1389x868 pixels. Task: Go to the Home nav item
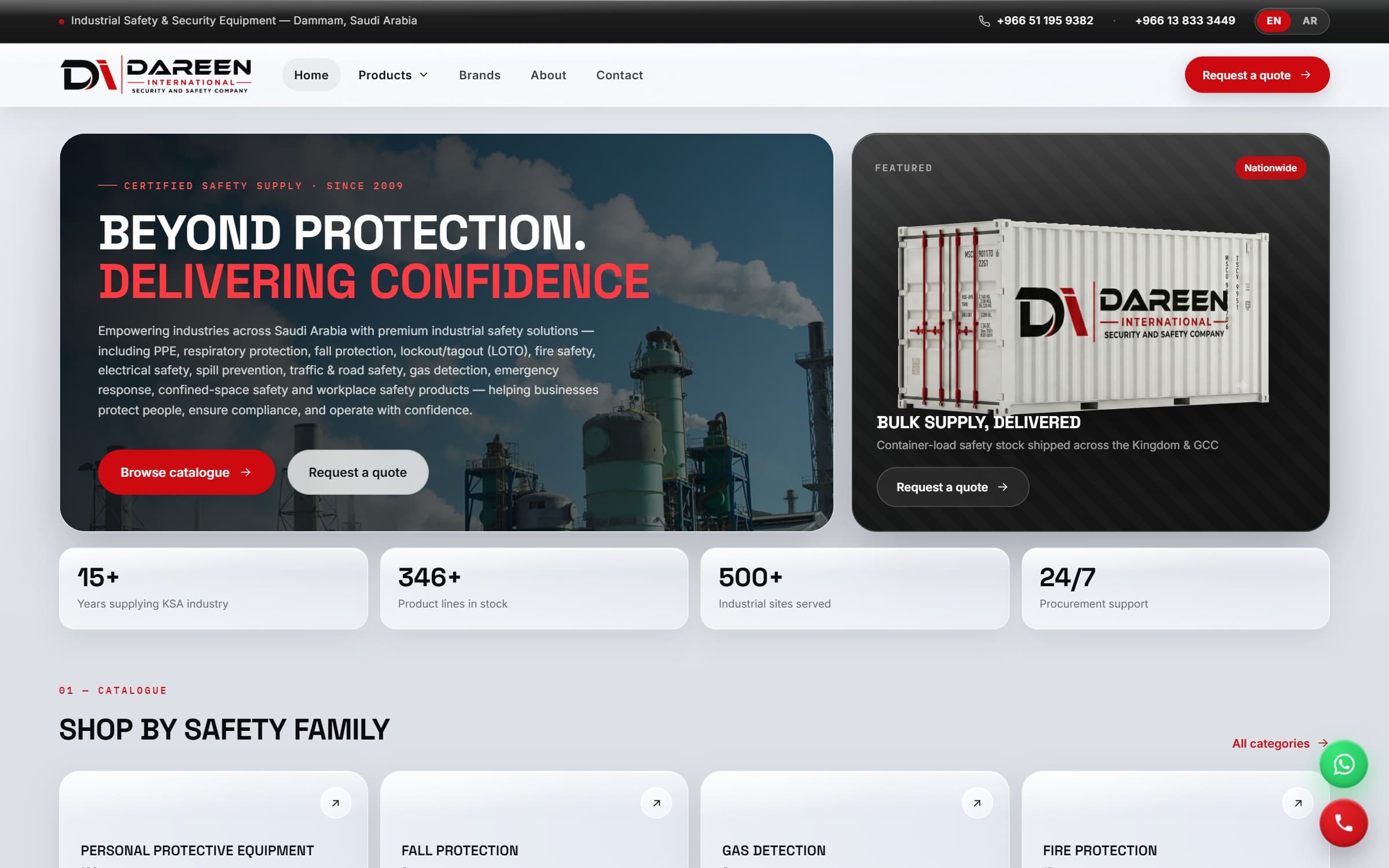(x=311, y=75)
